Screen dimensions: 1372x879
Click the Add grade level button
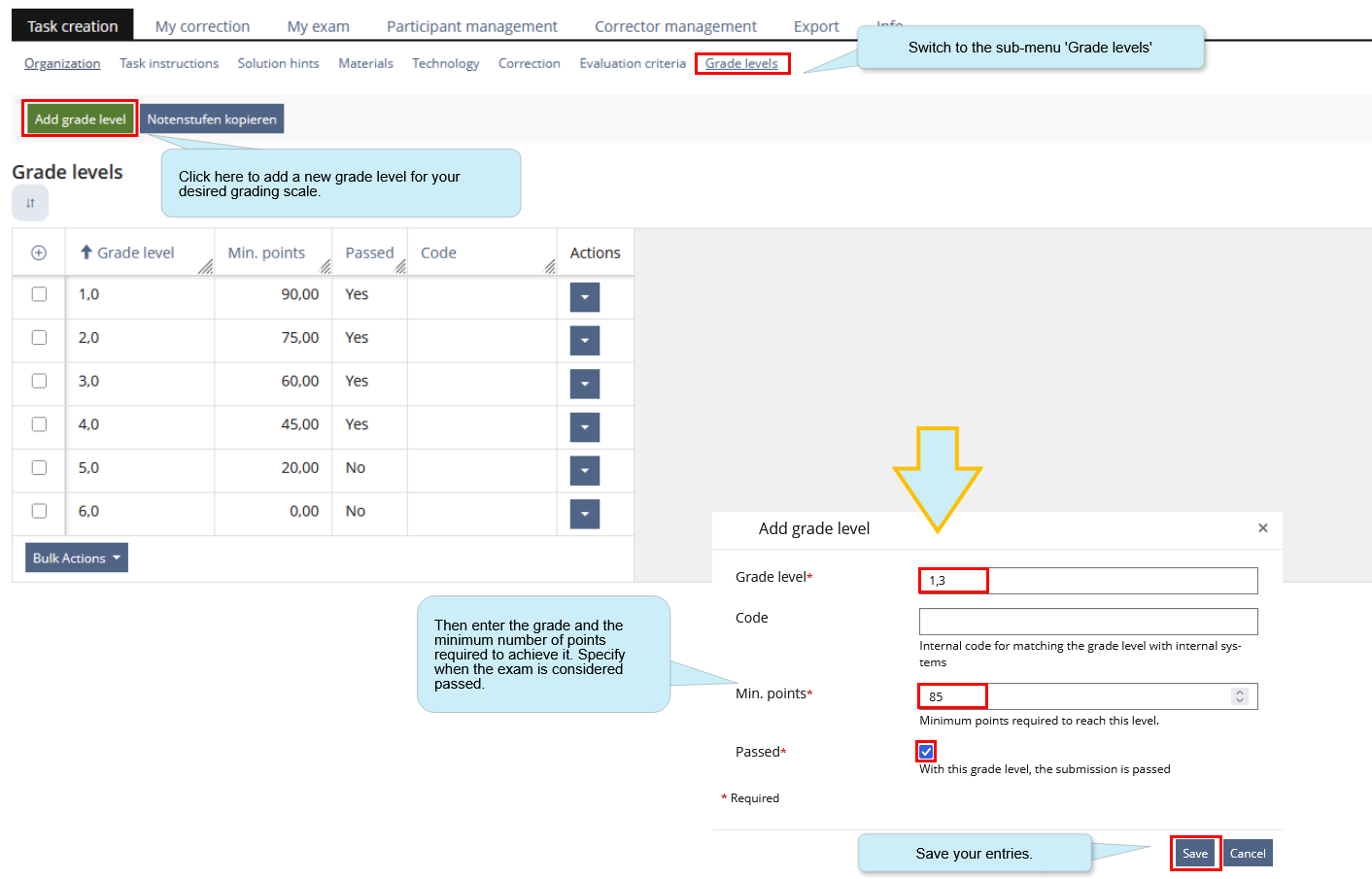(x=80, y=118)
